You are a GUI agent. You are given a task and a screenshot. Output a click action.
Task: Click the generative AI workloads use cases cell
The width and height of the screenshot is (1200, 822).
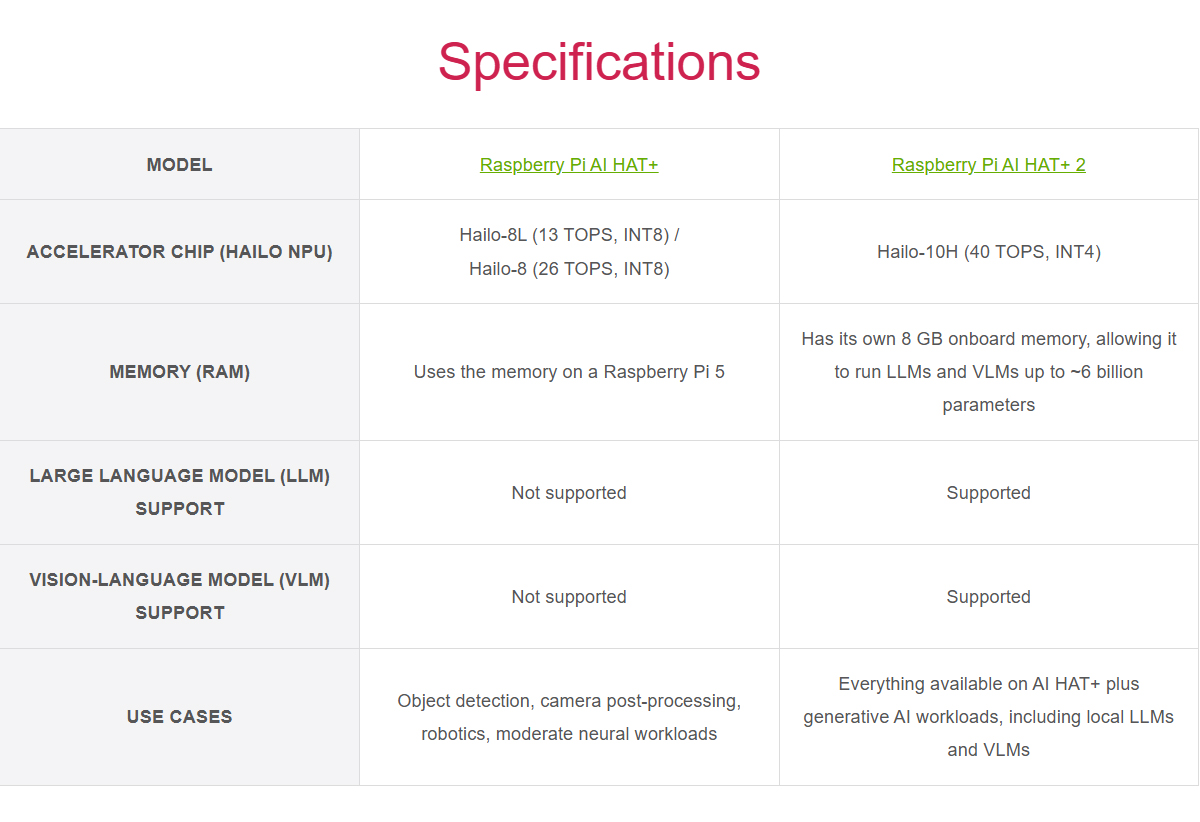point(988,717)
